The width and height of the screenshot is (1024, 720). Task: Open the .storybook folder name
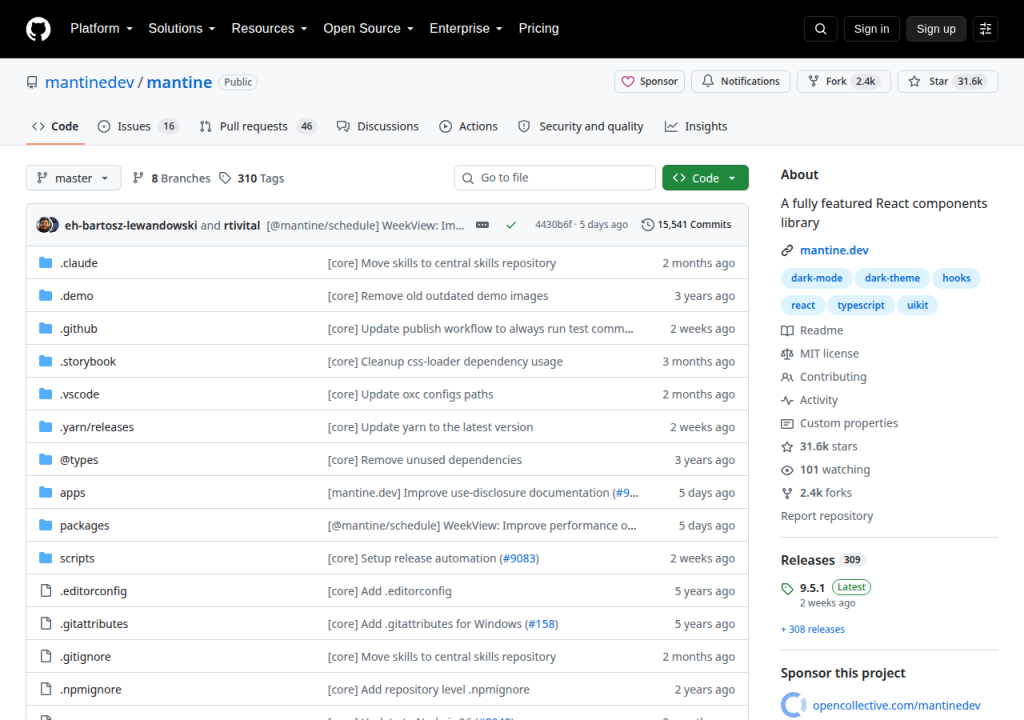point(88,361)
